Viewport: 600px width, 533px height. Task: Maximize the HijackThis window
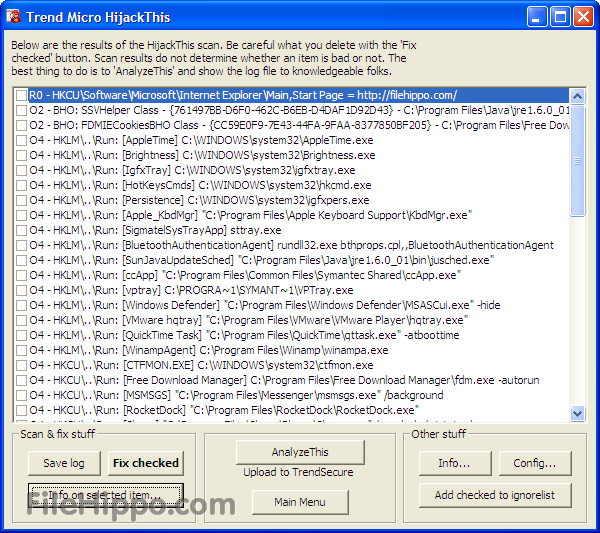tap(560, 17)
